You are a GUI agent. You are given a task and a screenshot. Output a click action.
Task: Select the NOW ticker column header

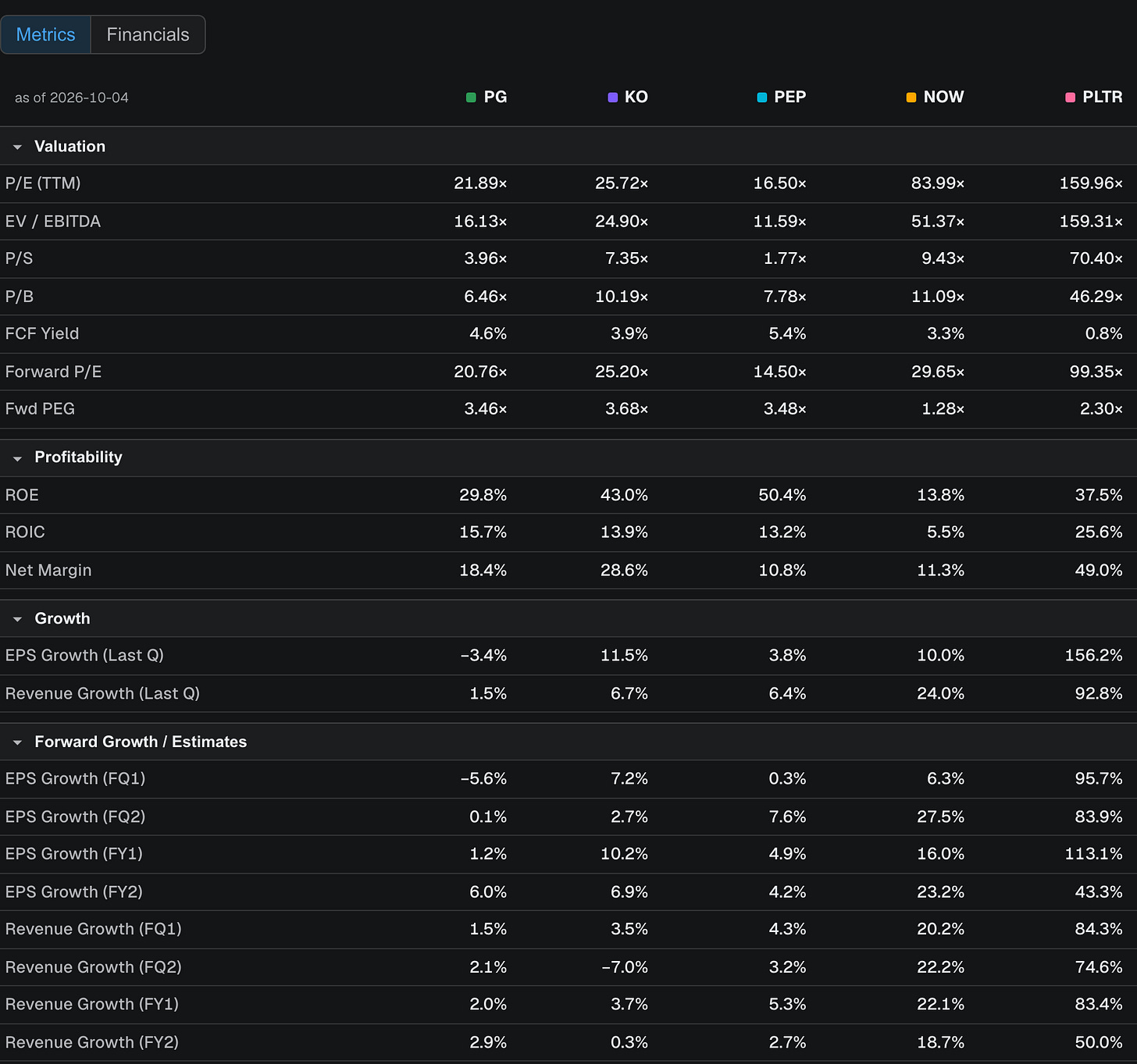coord(944,97)
